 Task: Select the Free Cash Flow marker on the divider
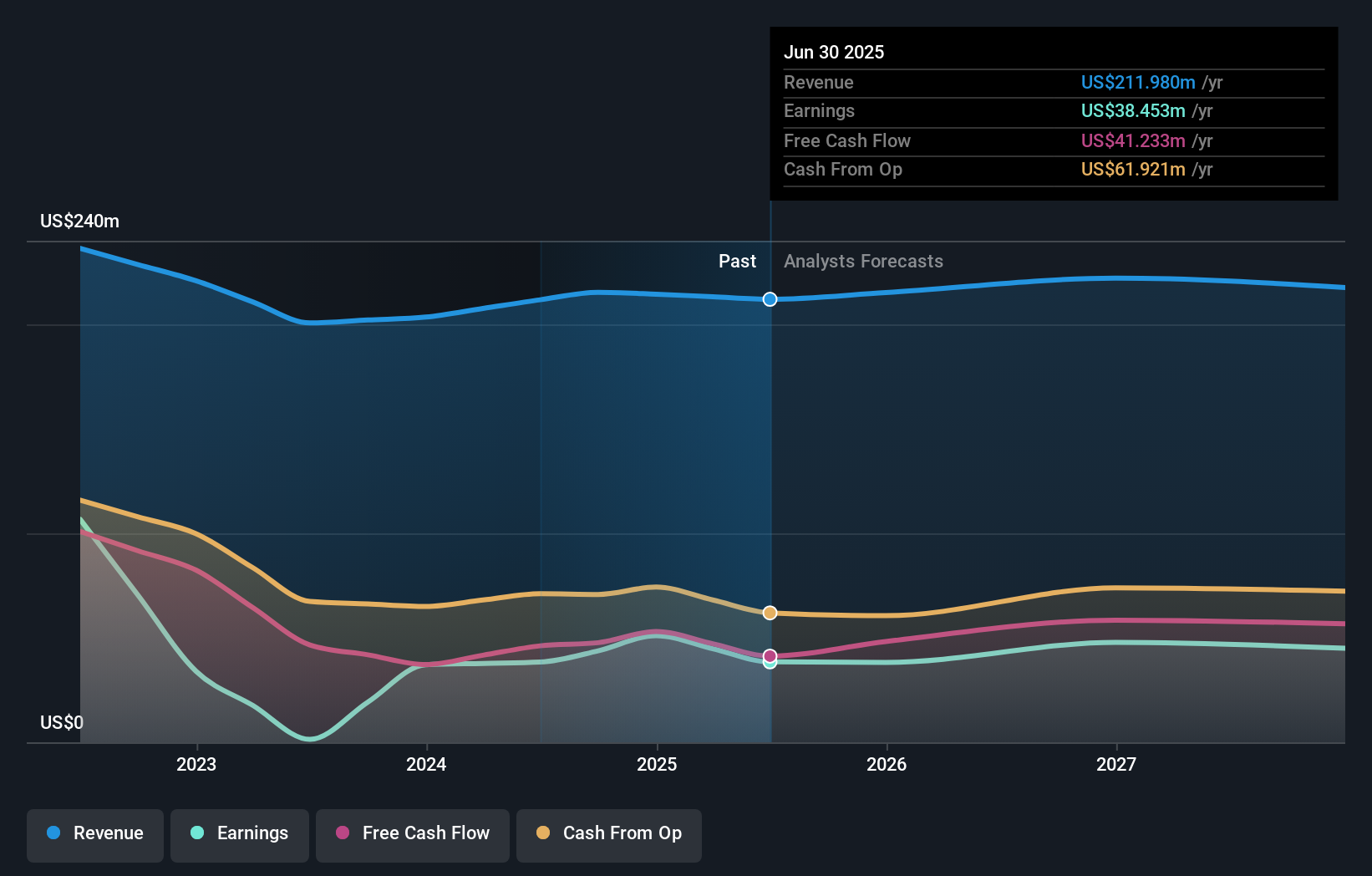(769, 656)
